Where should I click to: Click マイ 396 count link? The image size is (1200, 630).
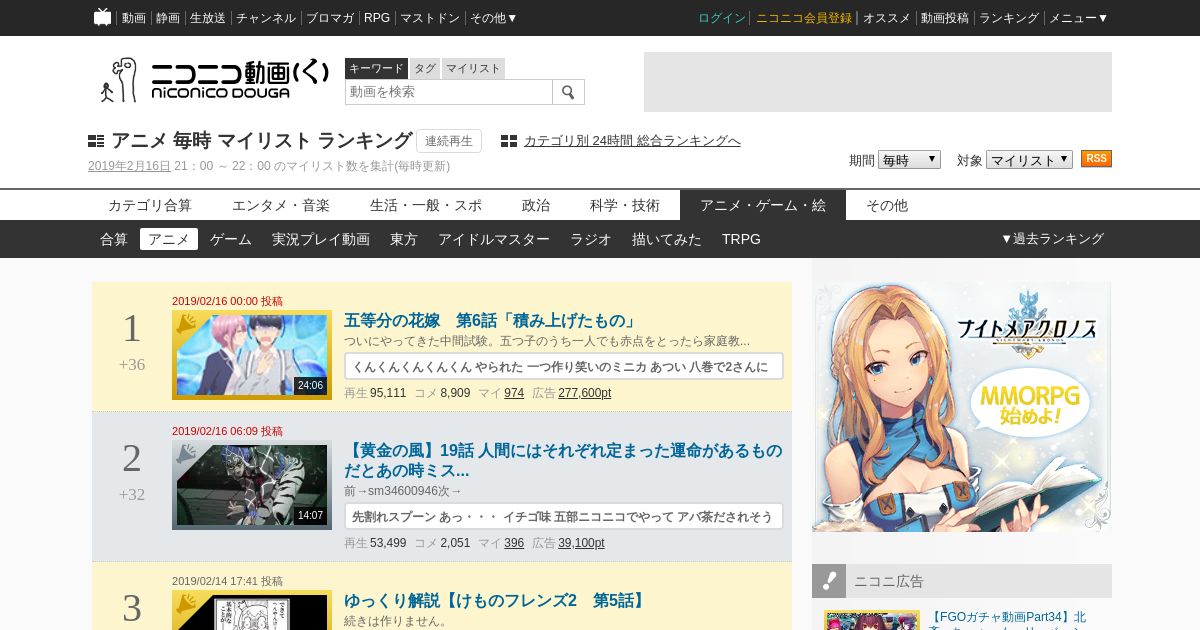coord(514,543)
